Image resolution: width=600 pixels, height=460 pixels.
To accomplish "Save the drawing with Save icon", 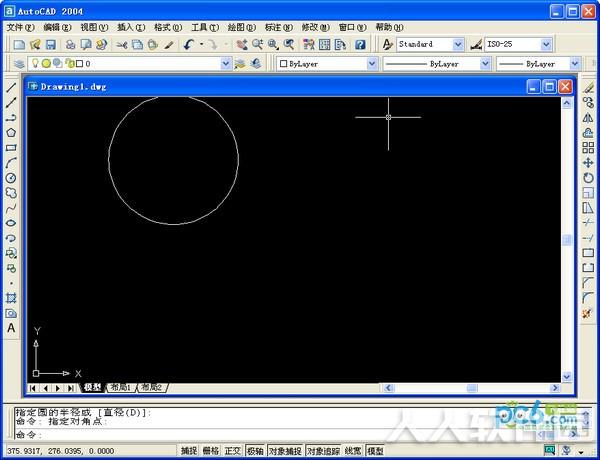I will pos(51,44).
